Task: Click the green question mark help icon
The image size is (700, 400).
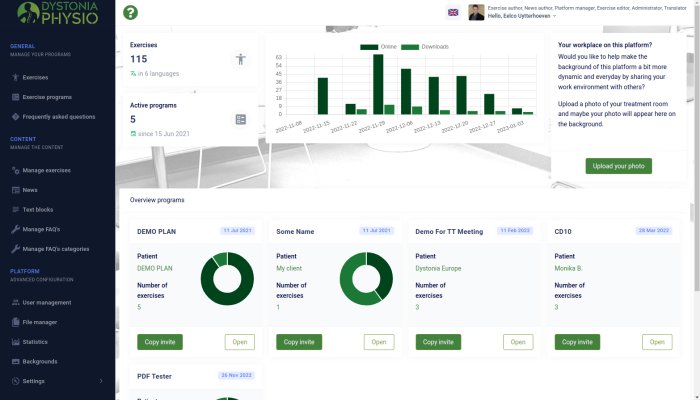Action: (x=130, y=13)
